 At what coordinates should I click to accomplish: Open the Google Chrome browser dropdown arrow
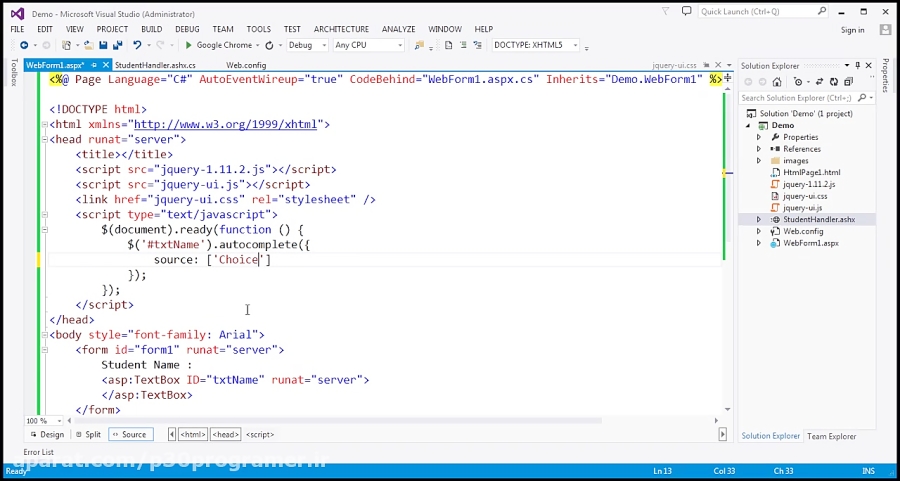coord(258,45)
